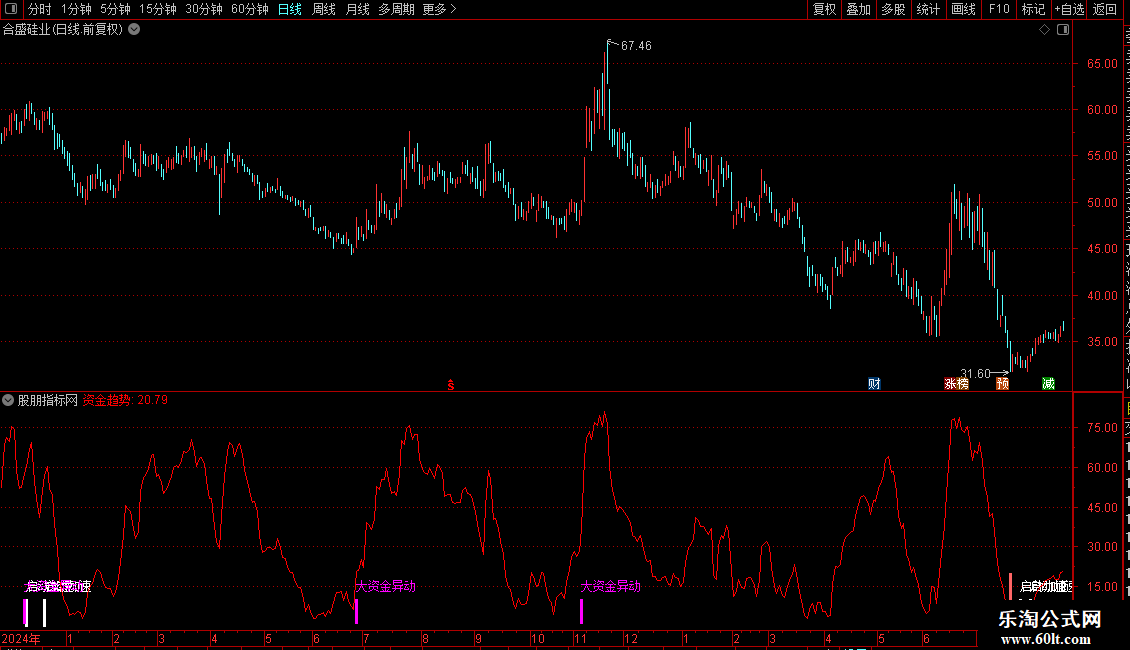Toggle the right side panel icon
1130x650 pixels.
tap(1063, 30)
